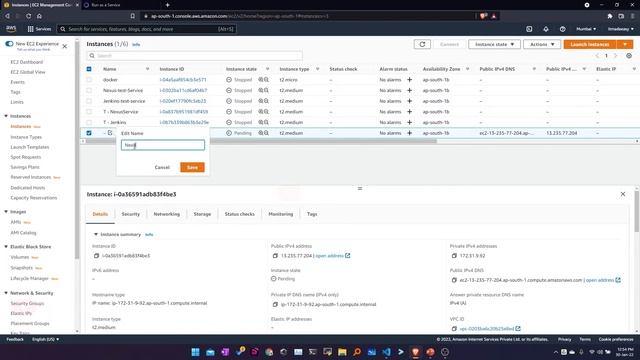Close the New EC2 Experience banner
Image resolution: width=640 pixels, height=360 pixels.
click(64, 46)
